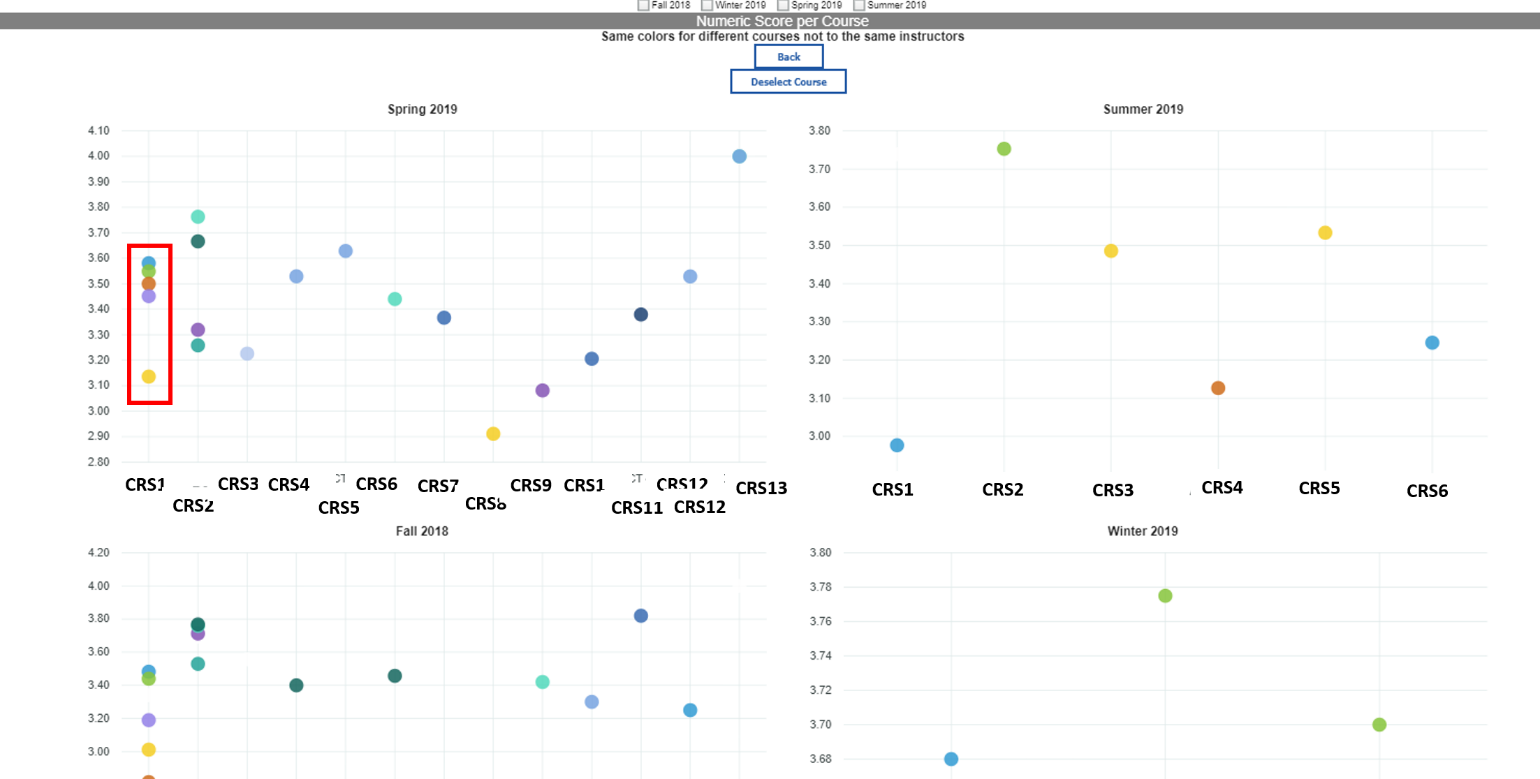Viewport: 1540px width, 779px height.
Task: Enable the Summer 2019 checkbox
Action: pos(859,5)
